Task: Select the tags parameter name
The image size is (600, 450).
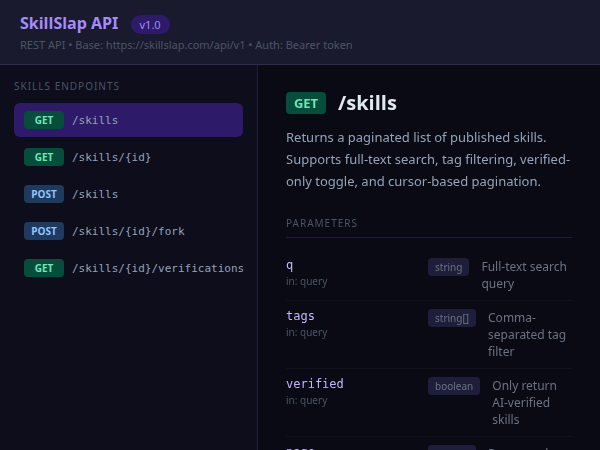Action: tap(300, 316)
